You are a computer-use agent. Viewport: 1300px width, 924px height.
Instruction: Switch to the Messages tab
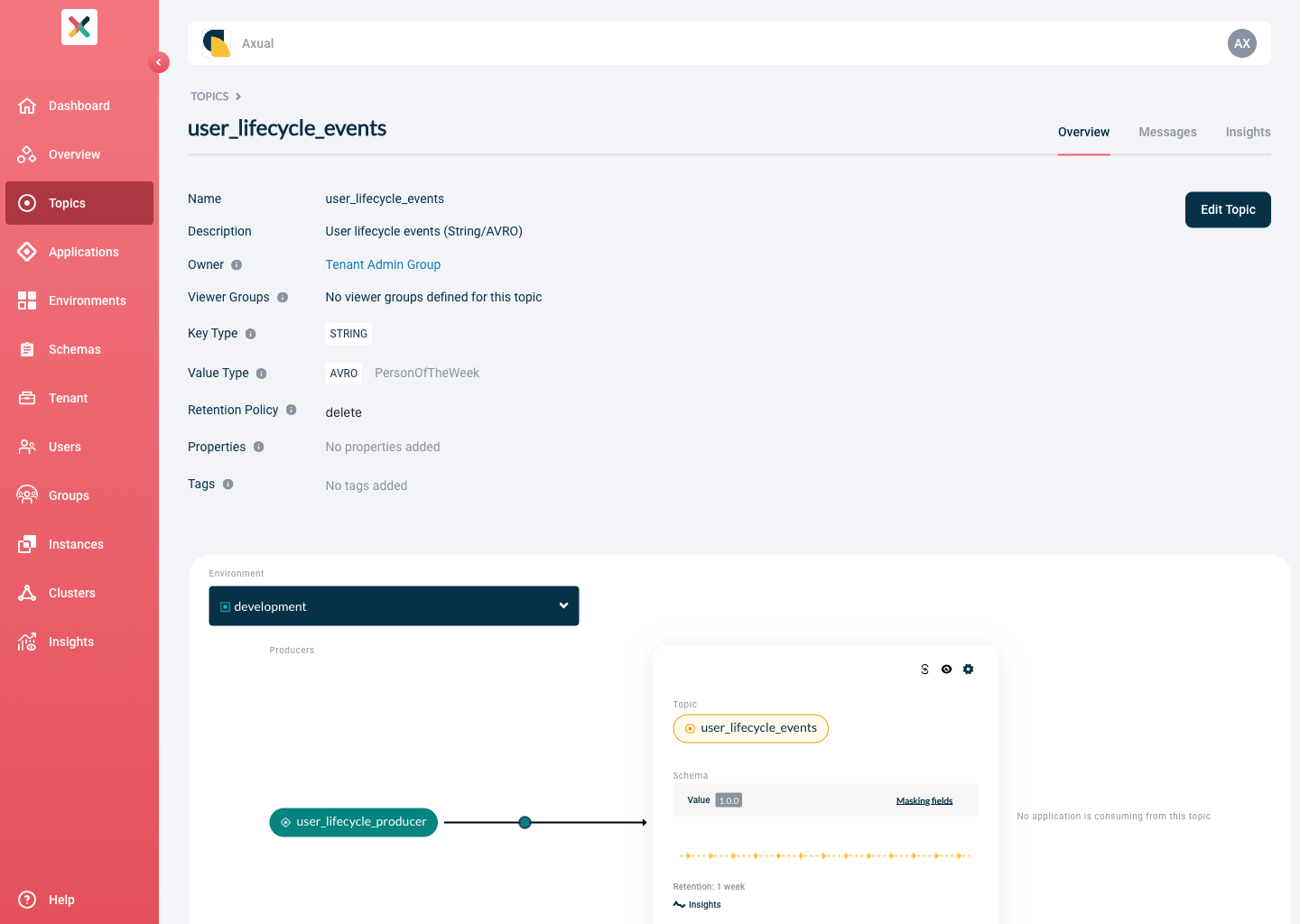pyautogui.click(x=1167, y=132)
